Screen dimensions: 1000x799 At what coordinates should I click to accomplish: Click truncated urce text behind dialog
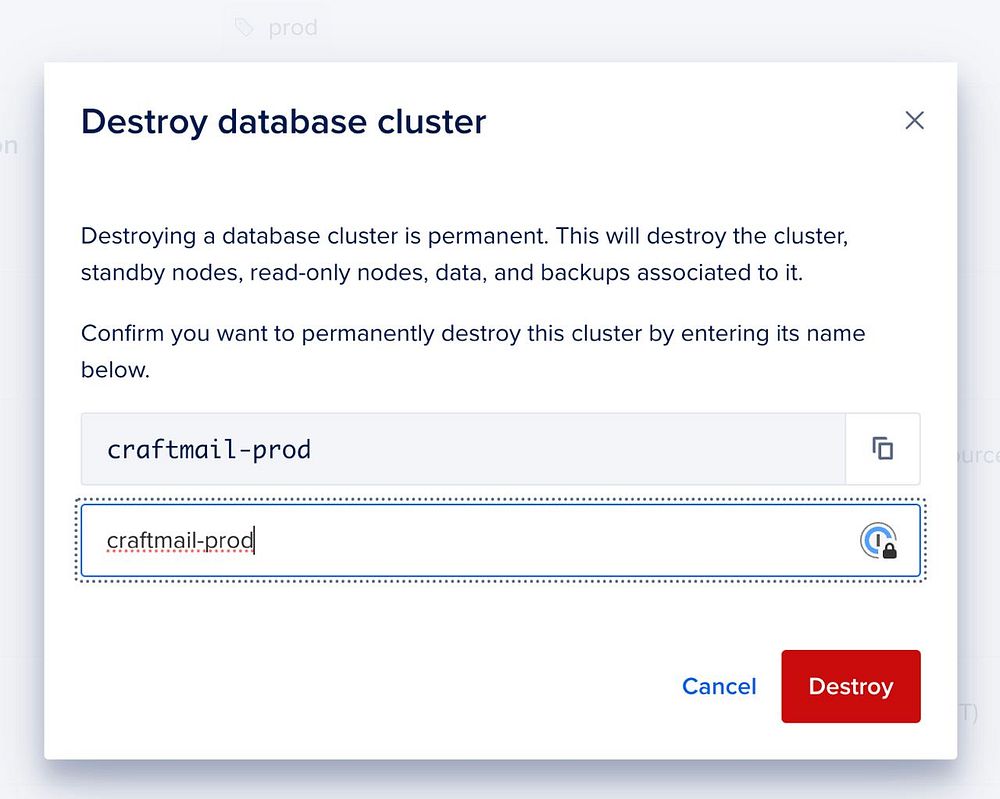tap(979, 455)
